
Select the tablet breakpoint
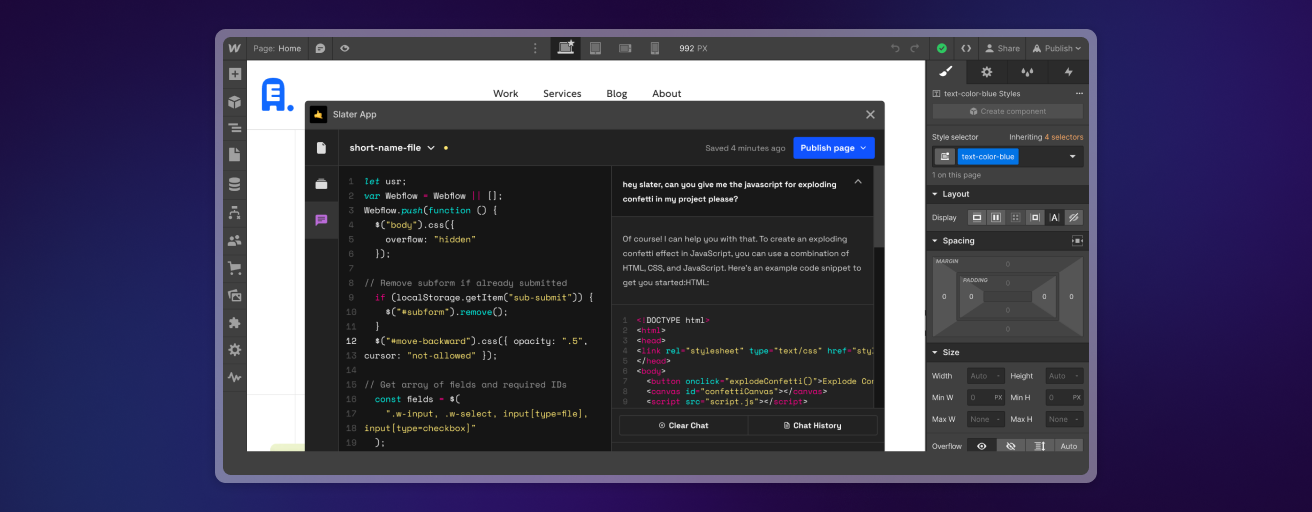click(595, 48)
